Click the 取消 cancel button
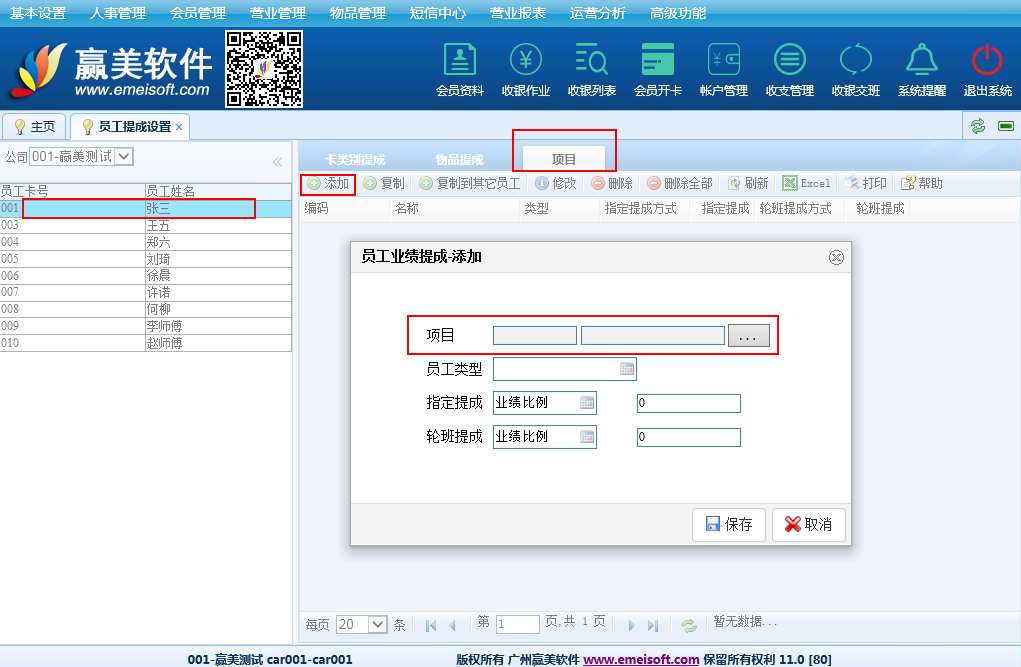1021x667 pixels. (808, 524)
